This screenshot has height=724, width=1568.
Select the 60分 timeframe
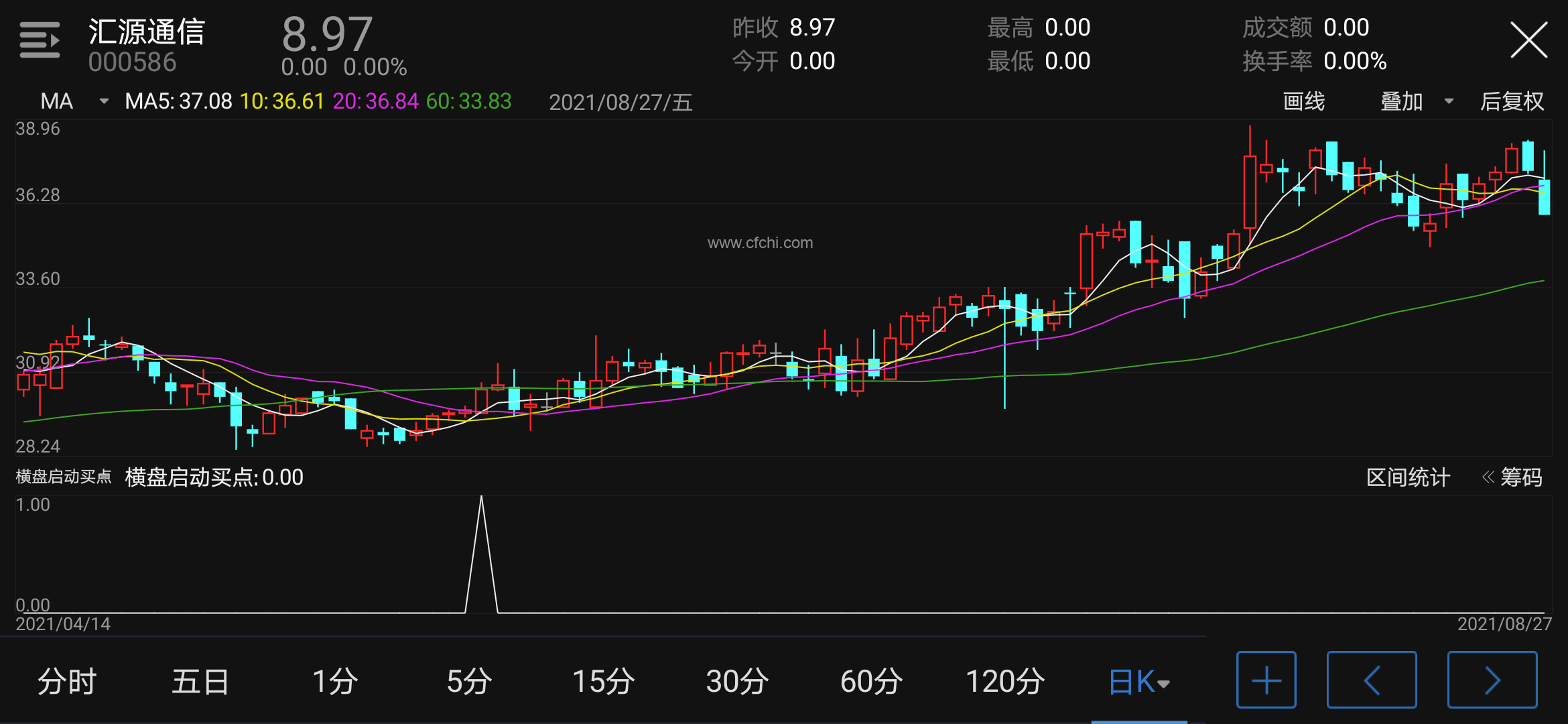click(871, 682)
